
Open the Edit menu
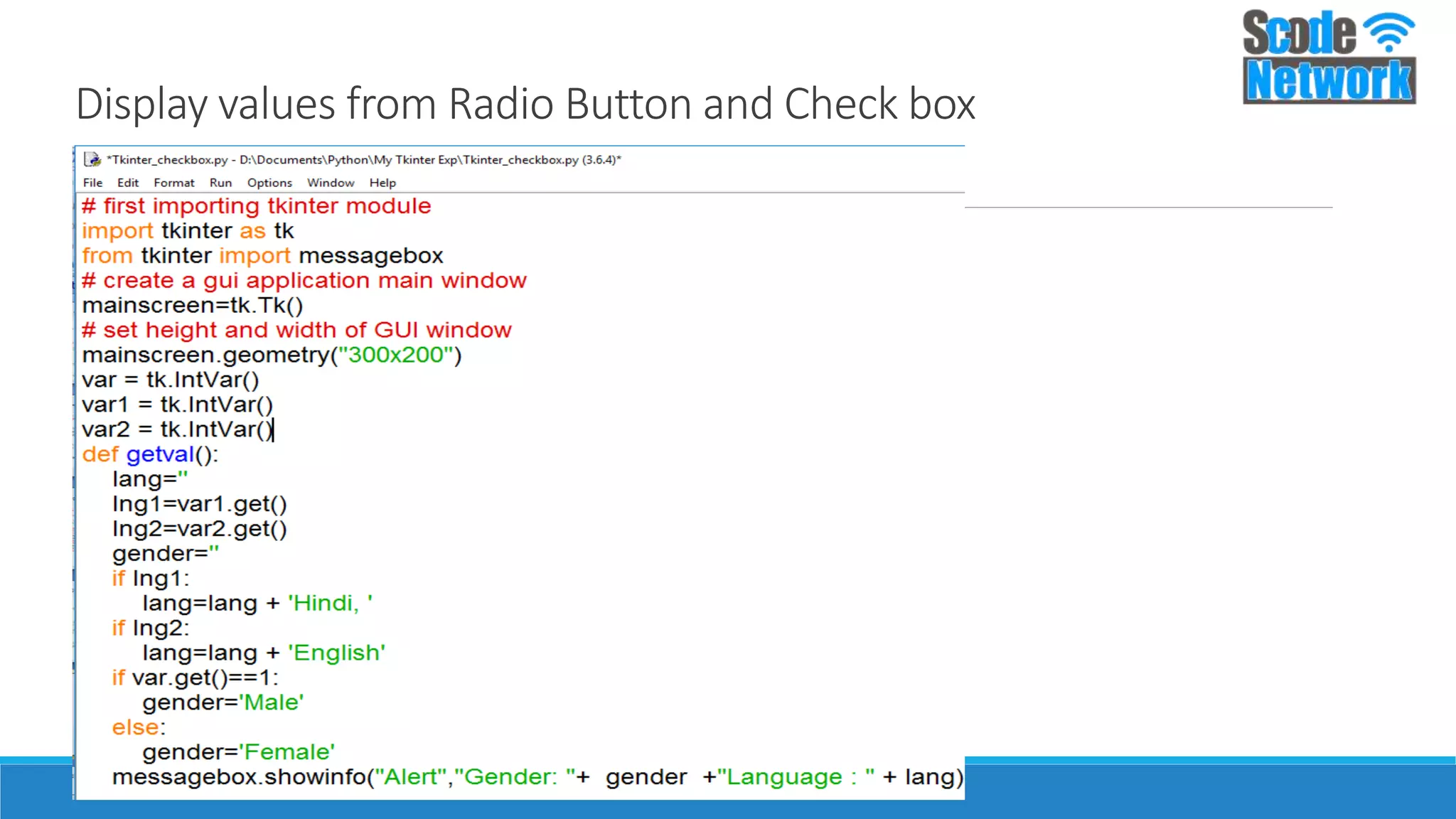(128, 183)
